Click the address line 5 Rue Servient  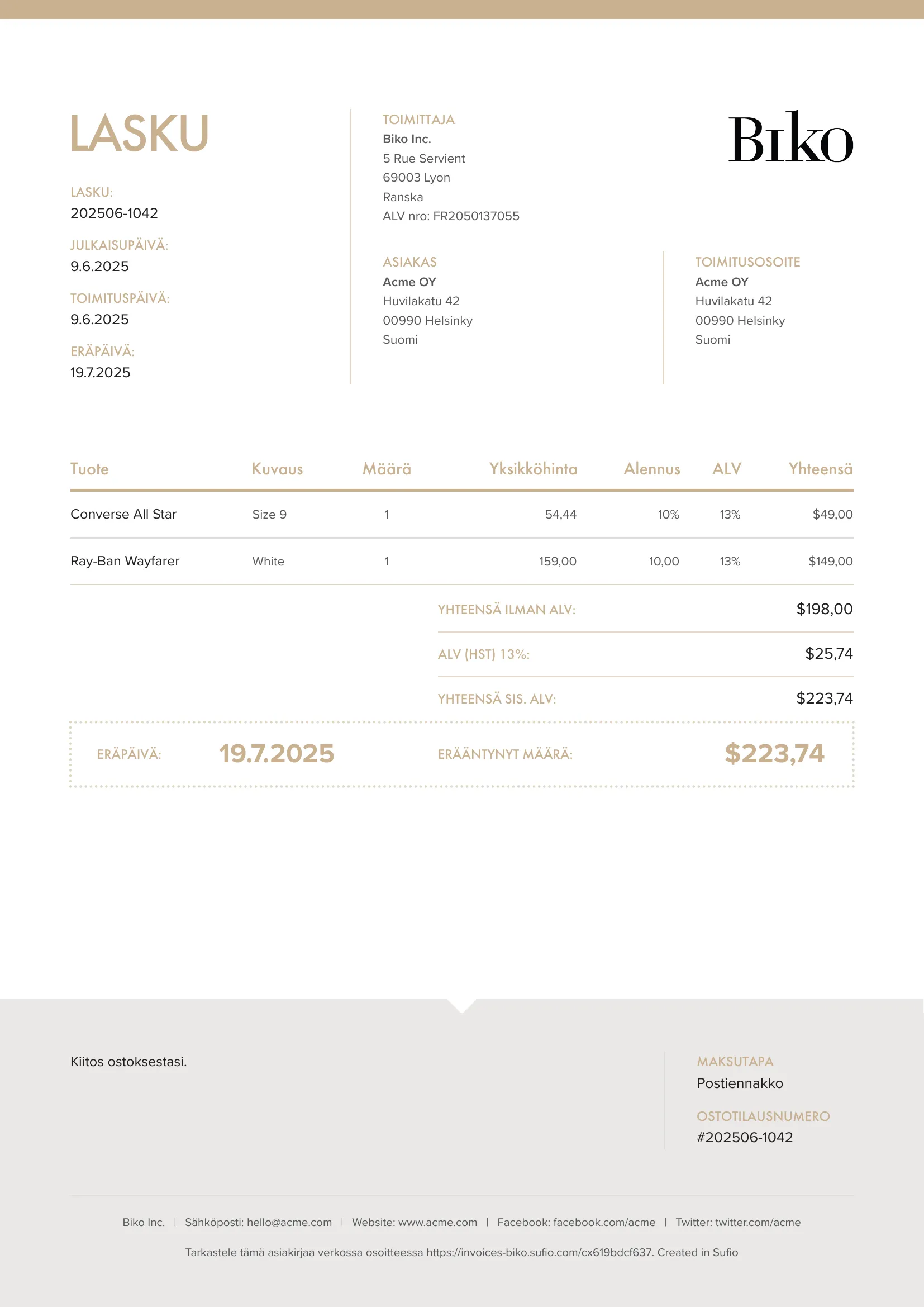[x=423, y=158]
